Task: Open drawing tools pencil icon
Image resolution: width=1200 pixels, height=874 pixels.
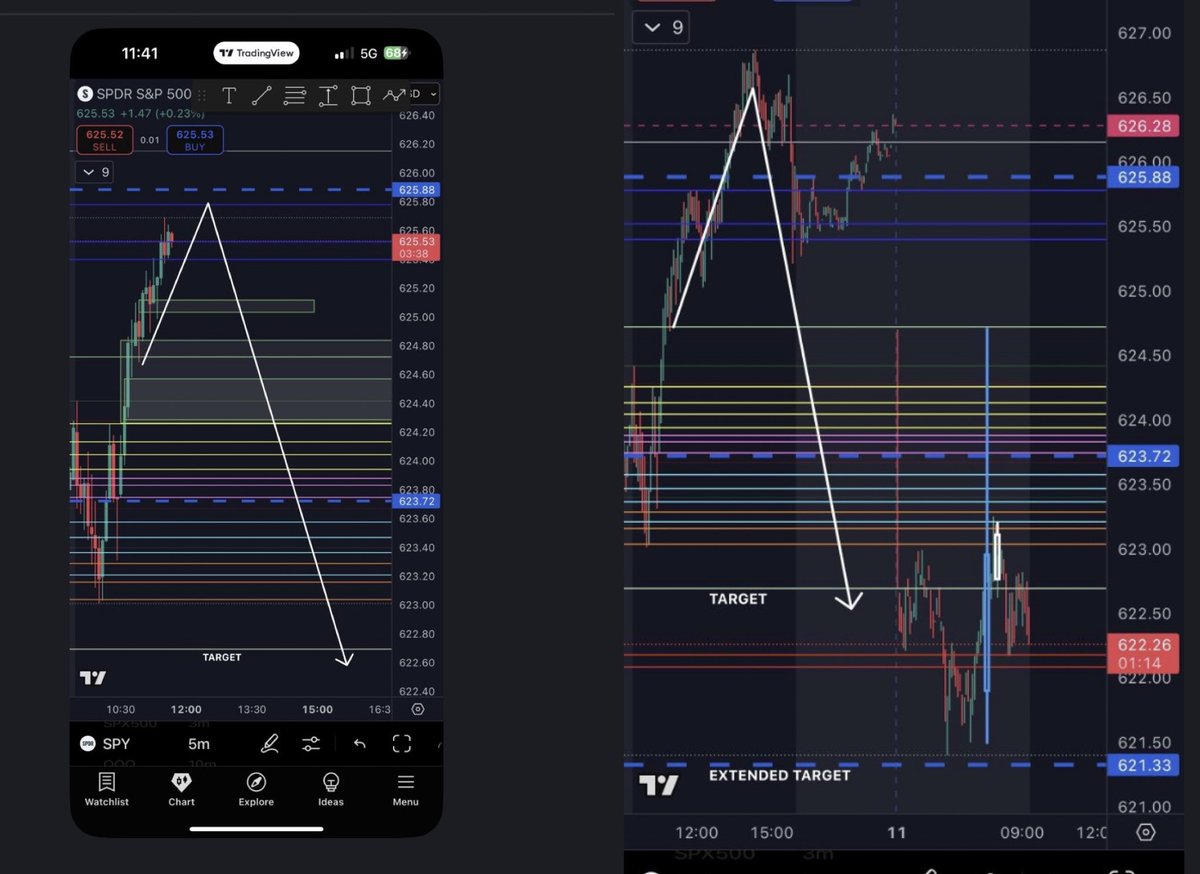Action: (x=269, y=743)
